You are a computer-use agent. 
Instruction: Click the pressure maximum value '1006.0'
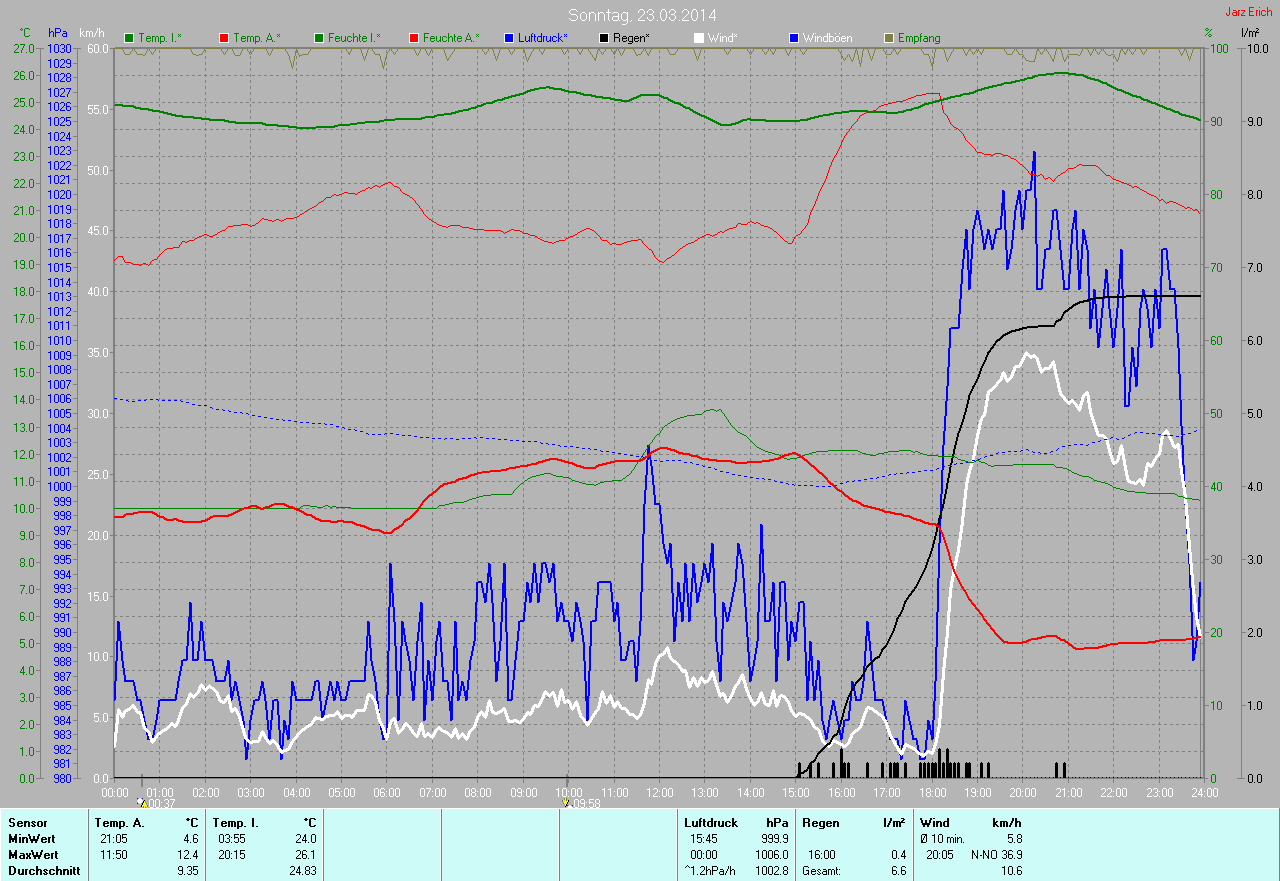pyautogui.click(x=771, y=855)
